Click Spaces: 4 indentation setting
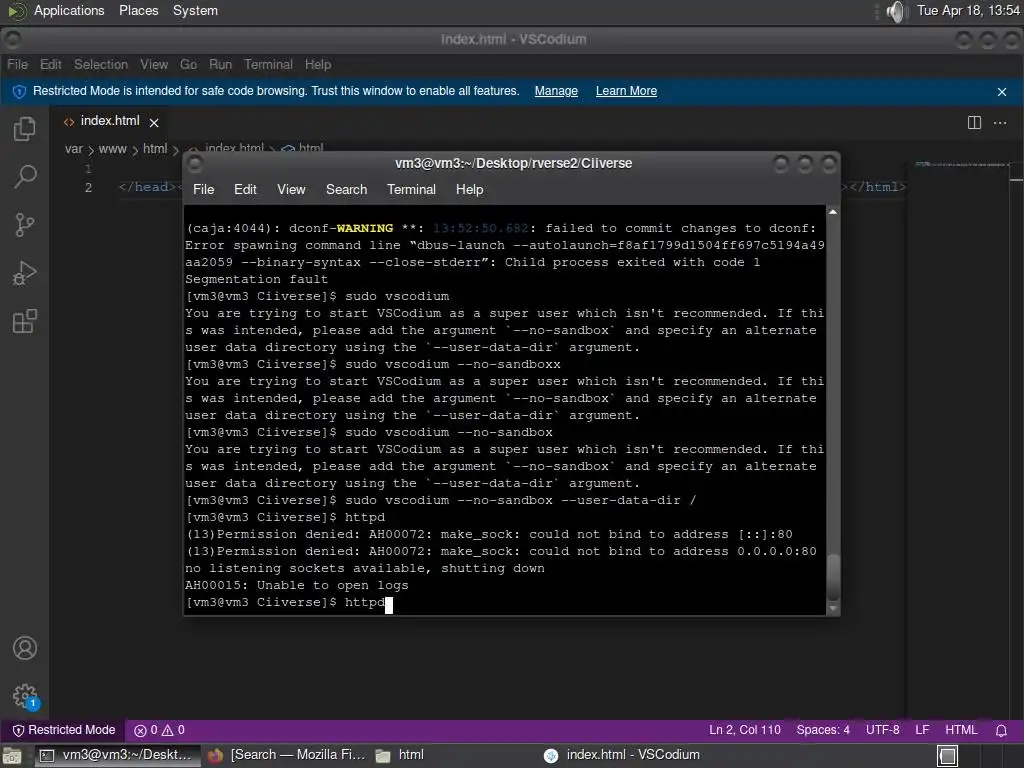 point(823,730)
